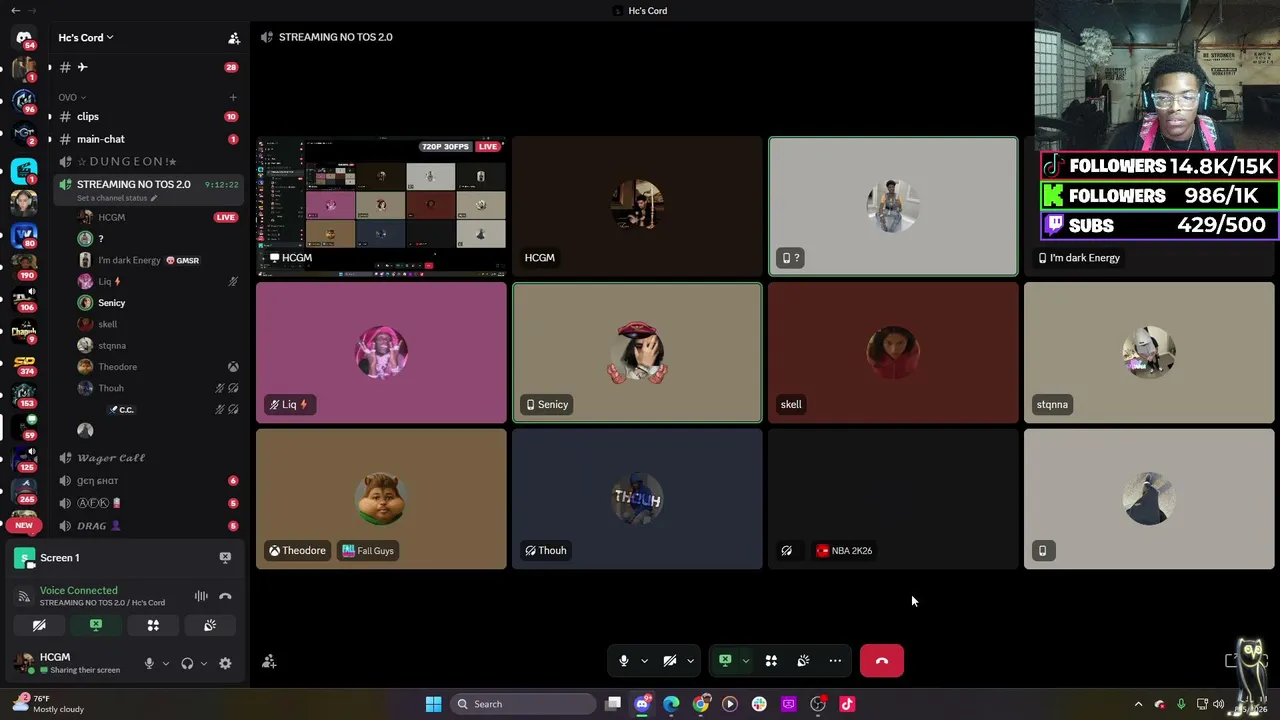Open camera options dropdown in call bar

(x=690, y=661)
